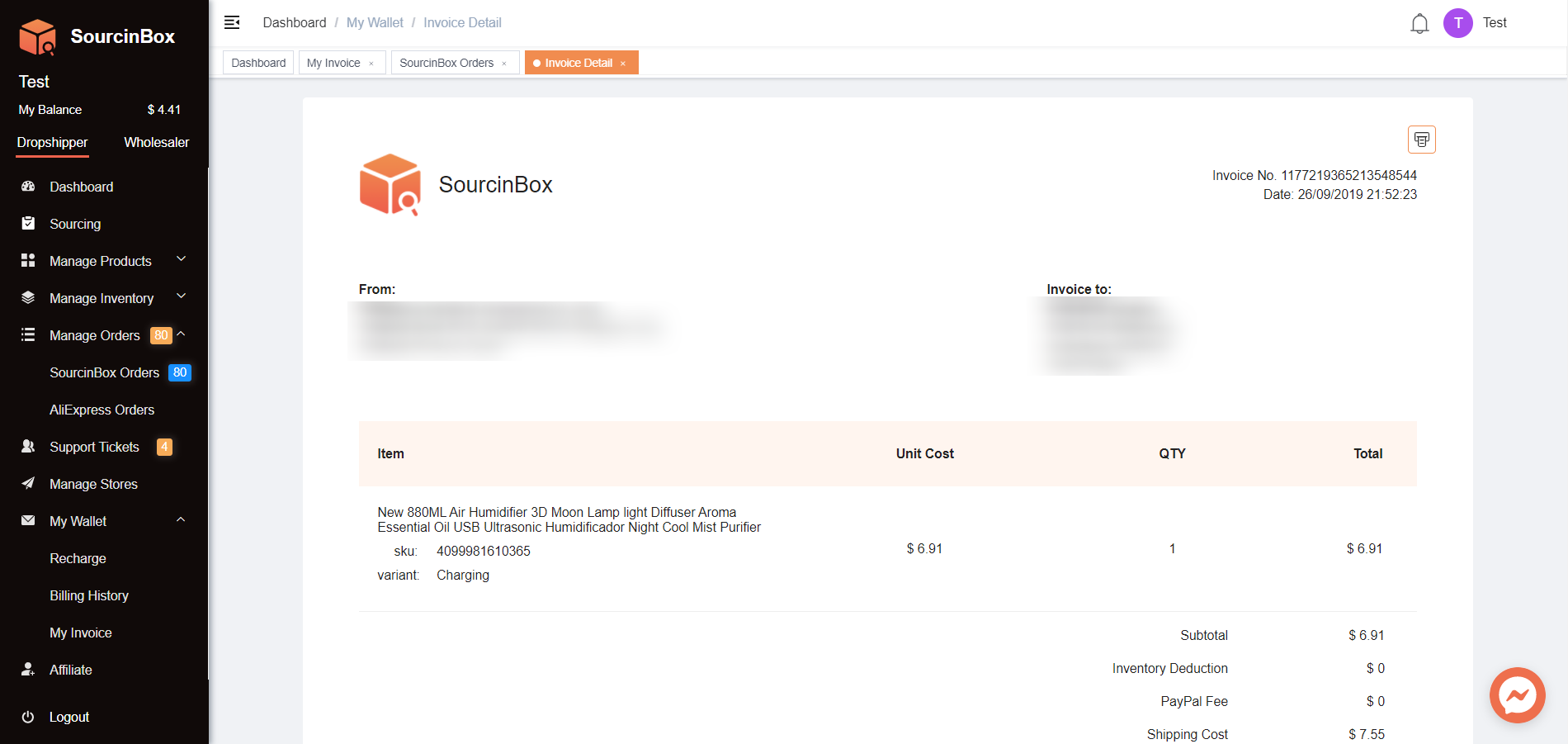
Task: Click the Manage Stores paper-plane icon
Action: (x=28, y=483)
